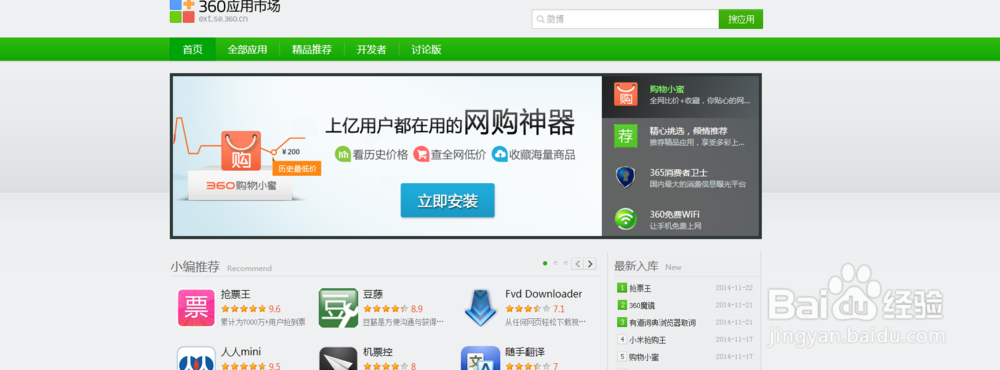Image resolution: width=1000 pixels, height=370 pixels.
Task: Click the 360应用市场 logo icon
Action: click(182, 11)
